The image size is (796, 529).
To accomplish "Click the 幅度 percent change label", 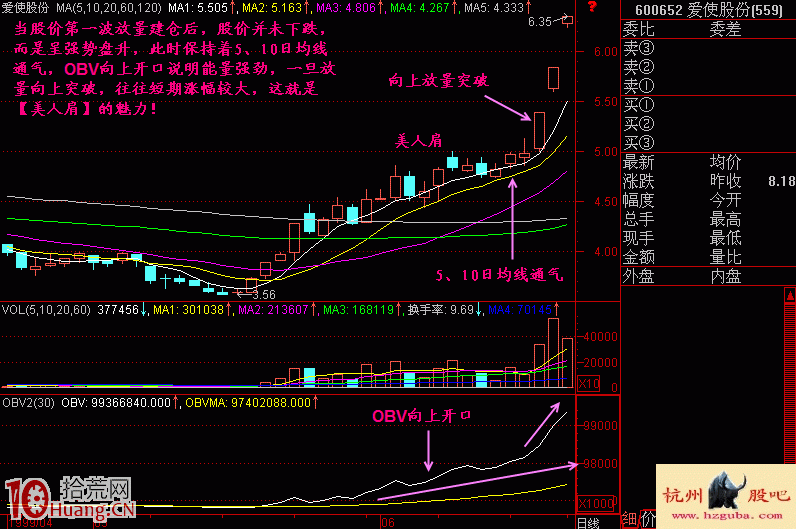I will 639,201.
